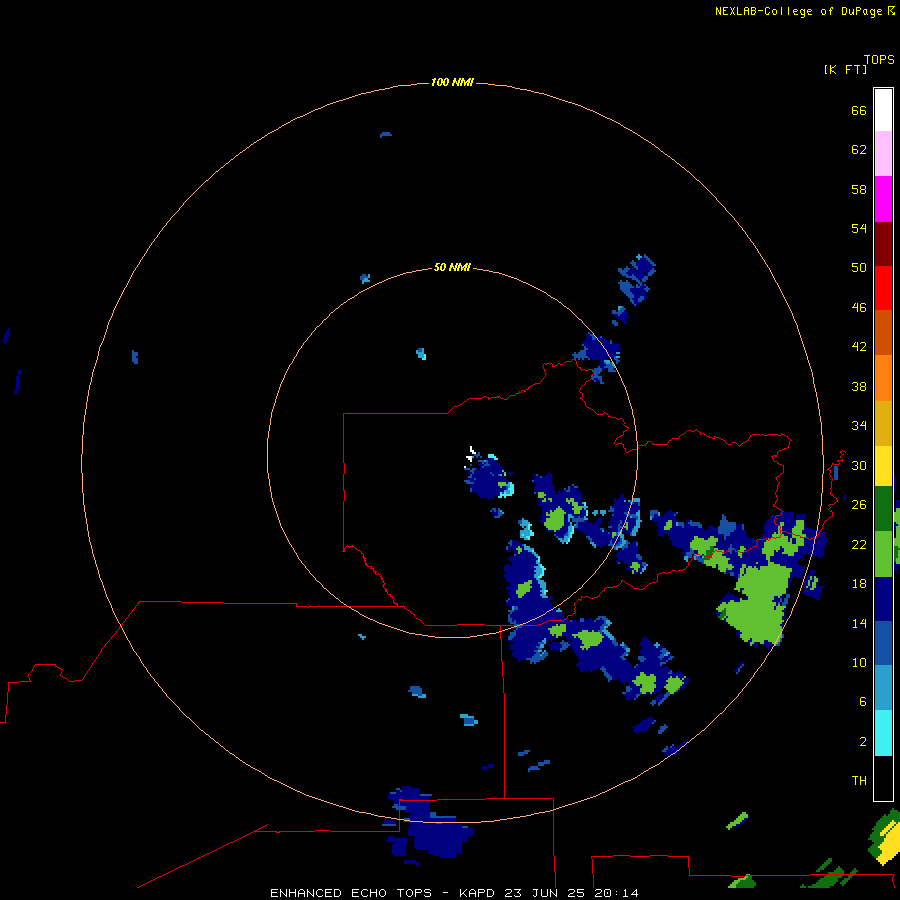Click the legend value "38"
Screen dimensions: 900x900
[859, 386]
